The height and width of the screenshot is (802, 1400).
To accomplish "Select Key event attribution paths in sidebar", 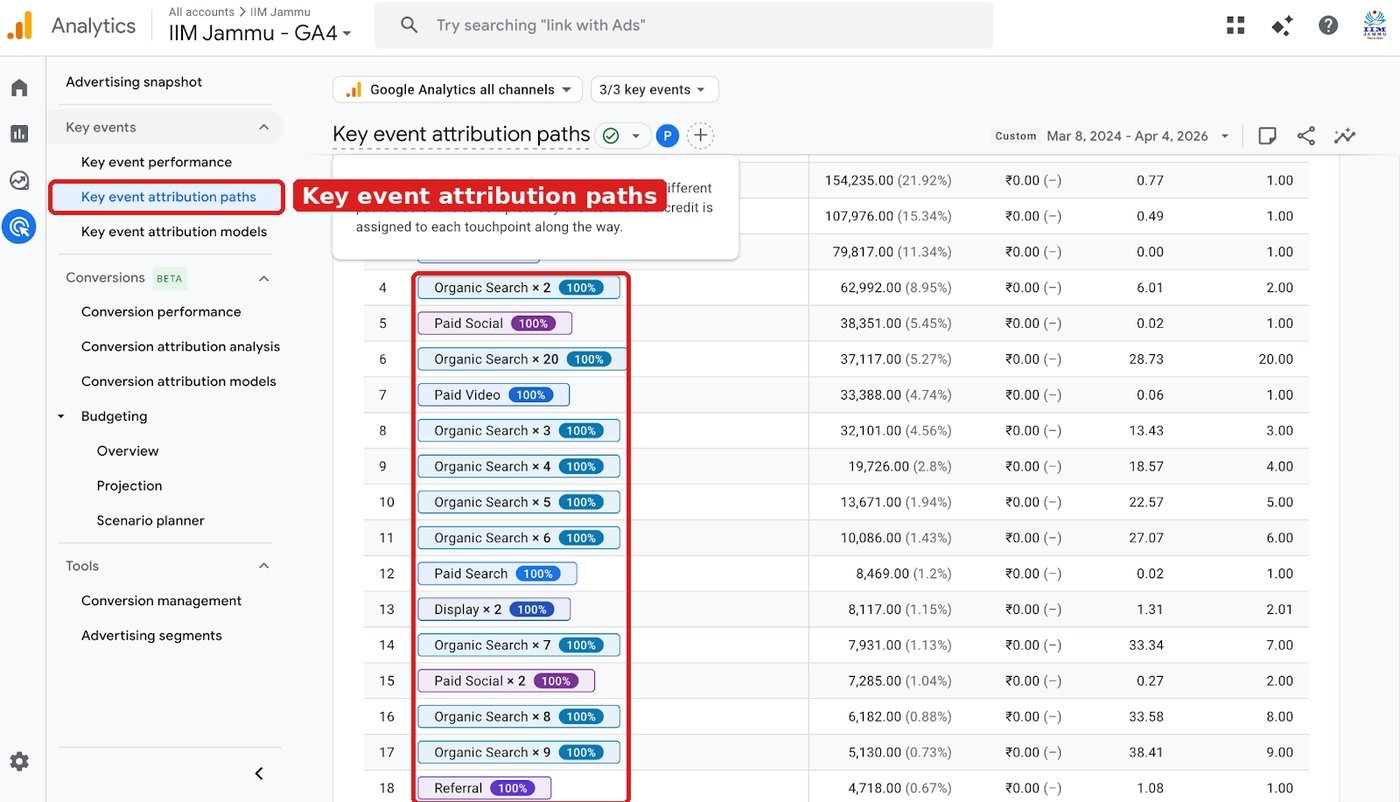I will [x=168, y=197].
